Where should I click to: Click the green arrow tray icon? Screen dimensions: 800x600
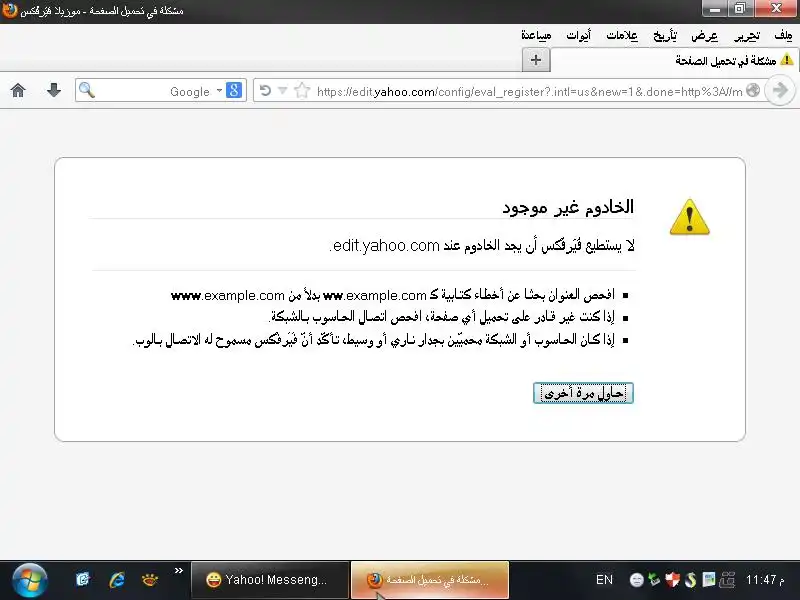(654, 580)
